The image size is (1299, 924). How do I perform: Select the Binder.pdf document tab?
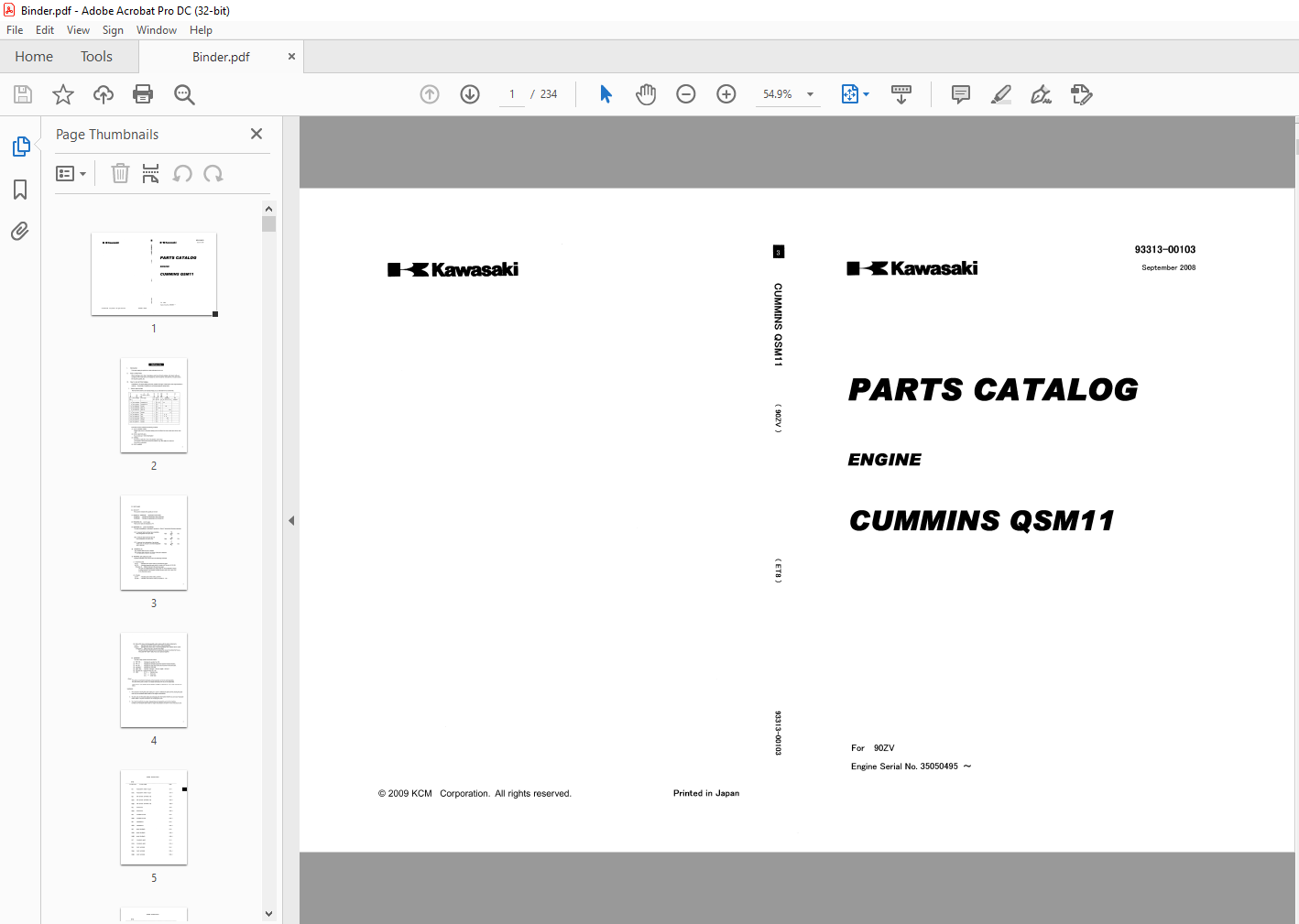[x=221, y=57]
